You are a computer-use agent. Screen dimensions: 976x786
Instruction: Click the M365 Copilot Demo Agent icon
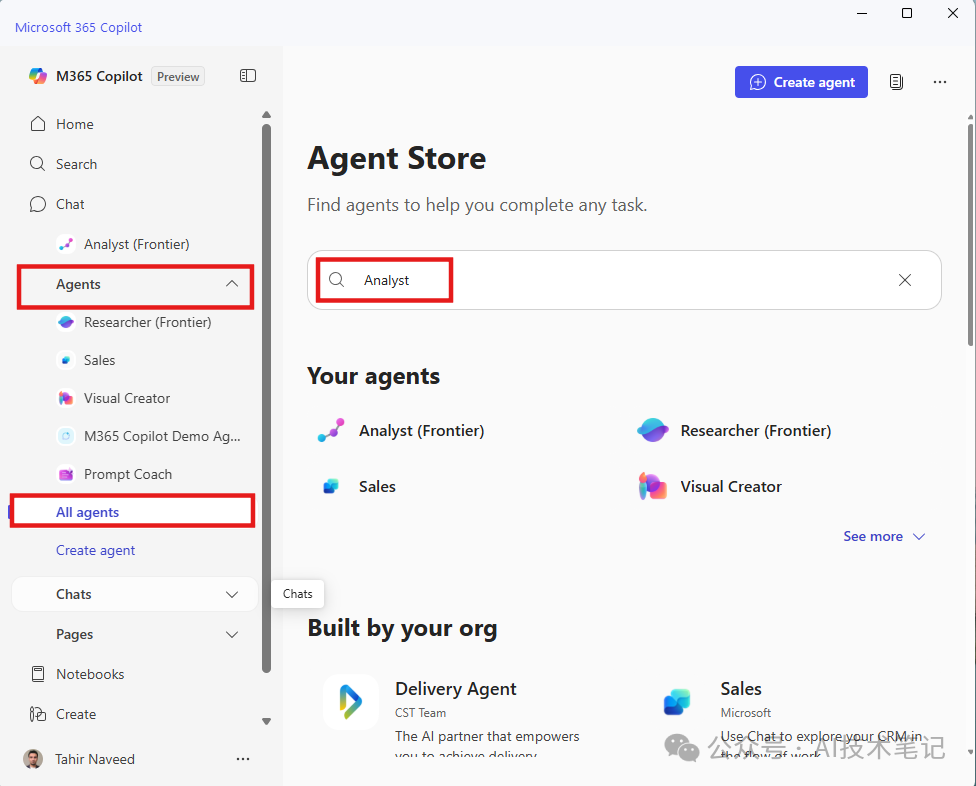(66, 436)
